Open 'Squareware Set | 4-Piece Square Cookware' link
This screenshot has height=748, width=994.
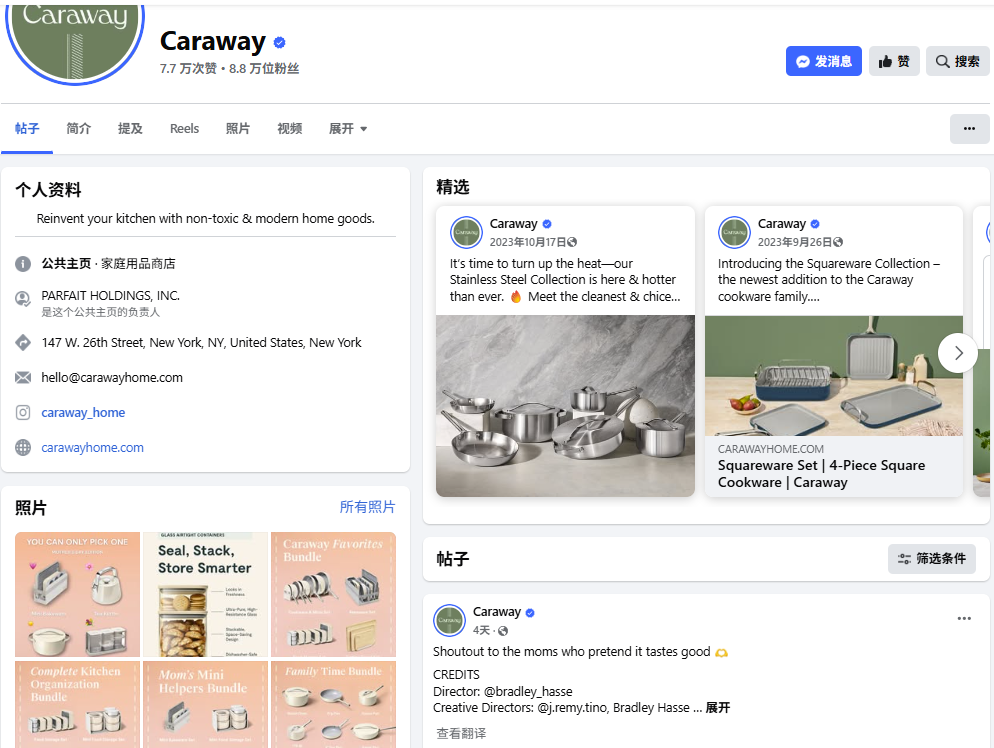(x=821, y=474)
